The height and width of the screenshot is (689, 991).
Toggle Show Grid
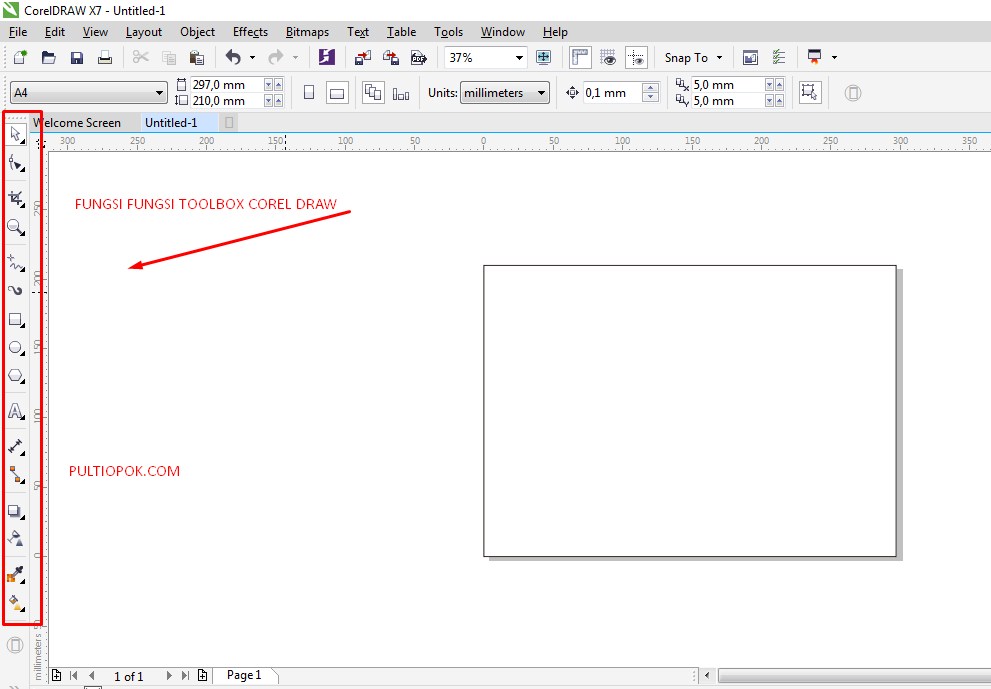608,58
